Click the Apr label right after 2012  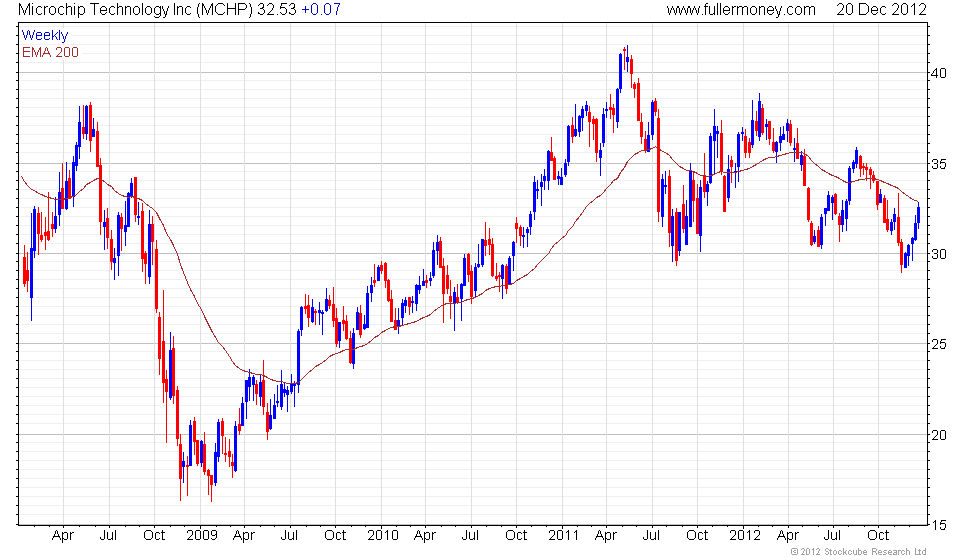click(x=788, y=536)
